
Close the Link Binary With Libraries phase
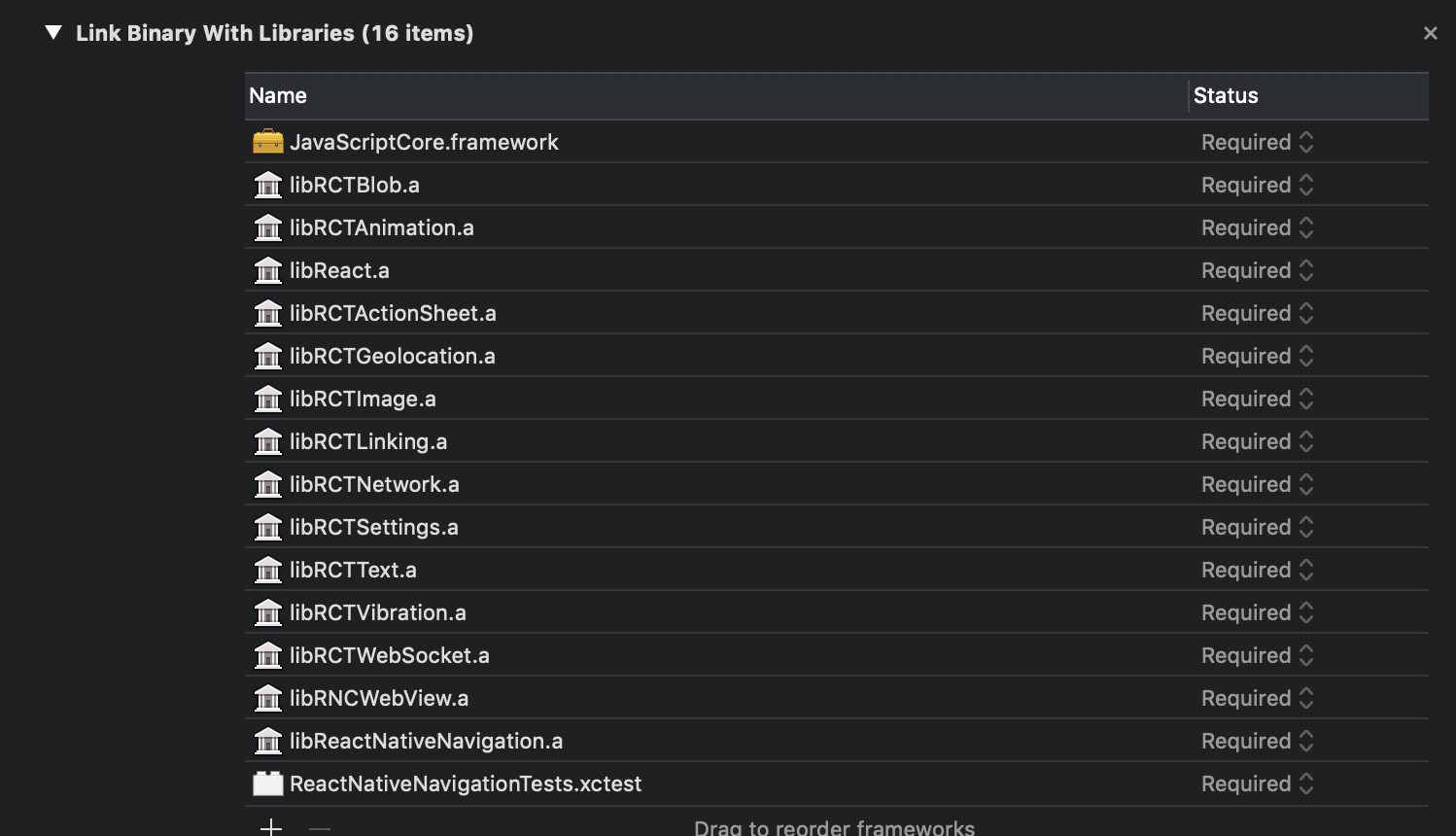click(1430, 33)
